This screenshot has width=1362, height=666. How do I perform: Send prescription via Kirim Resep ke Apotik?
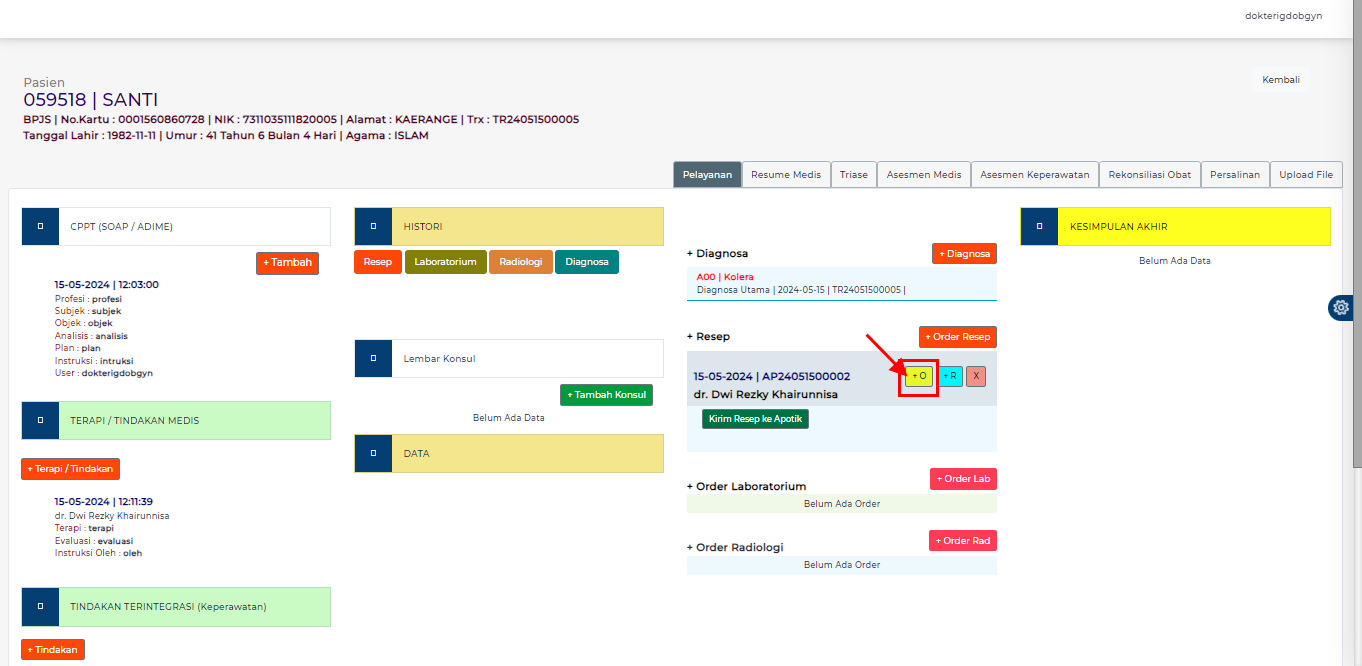pyautogui.click(x=755, y=419)
